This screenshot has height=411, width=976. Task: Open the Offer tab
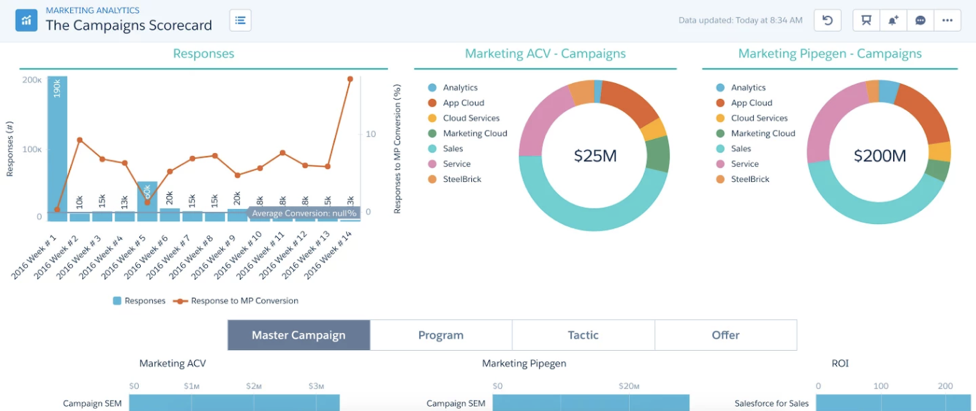725,335
